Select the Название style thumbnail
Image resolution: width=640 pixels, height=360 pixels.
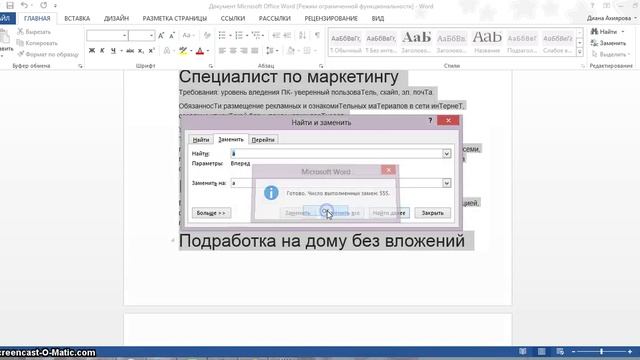click(x=487, y=42)
